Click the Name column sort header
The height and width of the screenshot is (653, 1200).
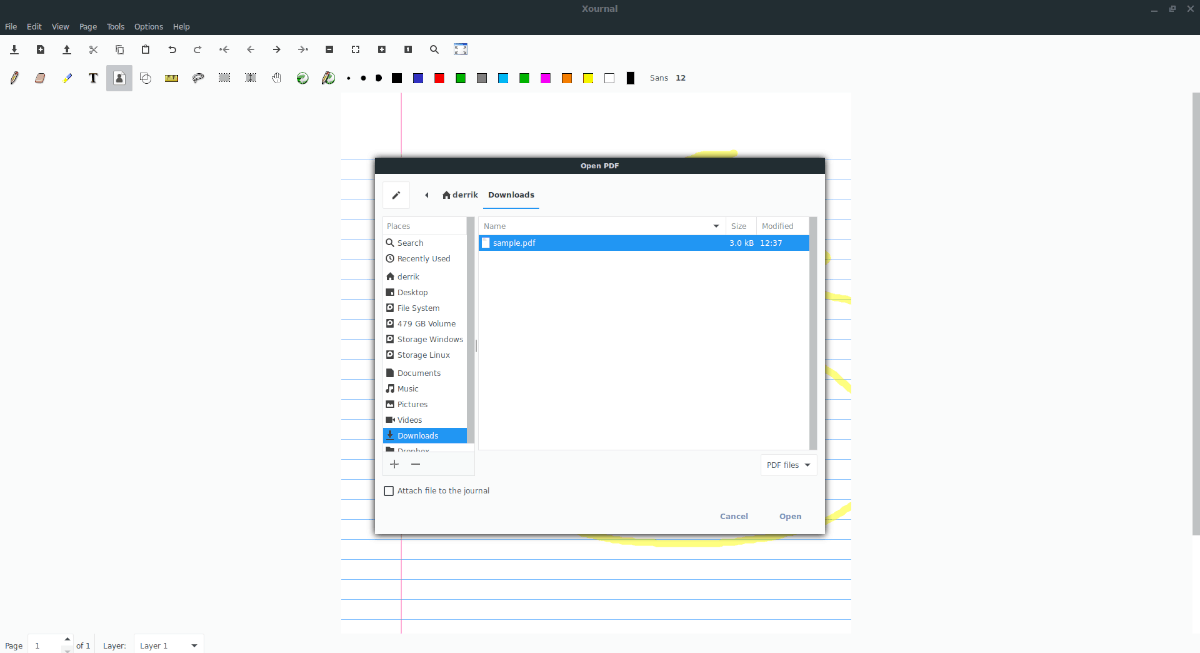602,226
